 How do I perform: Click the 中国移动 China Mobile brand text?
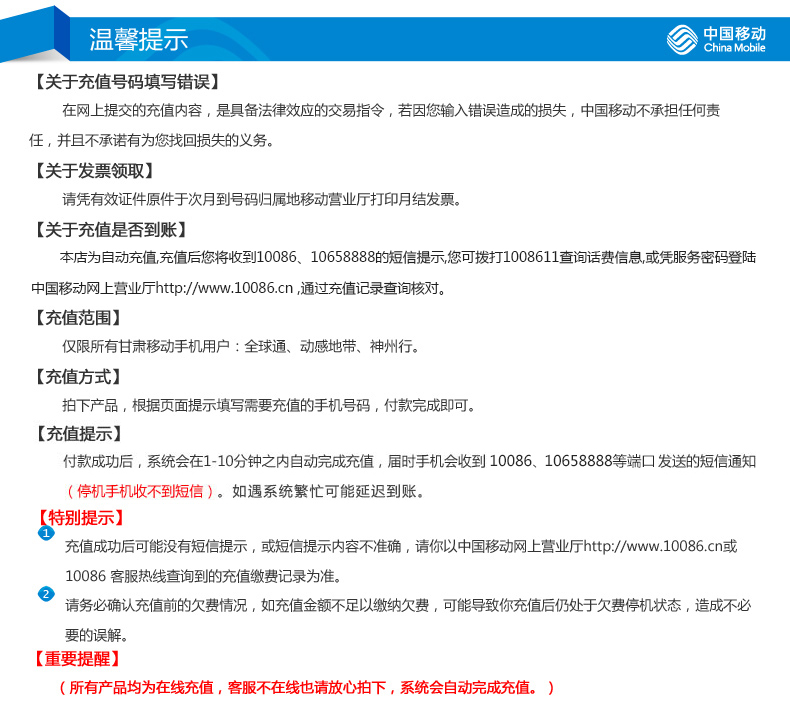coord(735,40)
